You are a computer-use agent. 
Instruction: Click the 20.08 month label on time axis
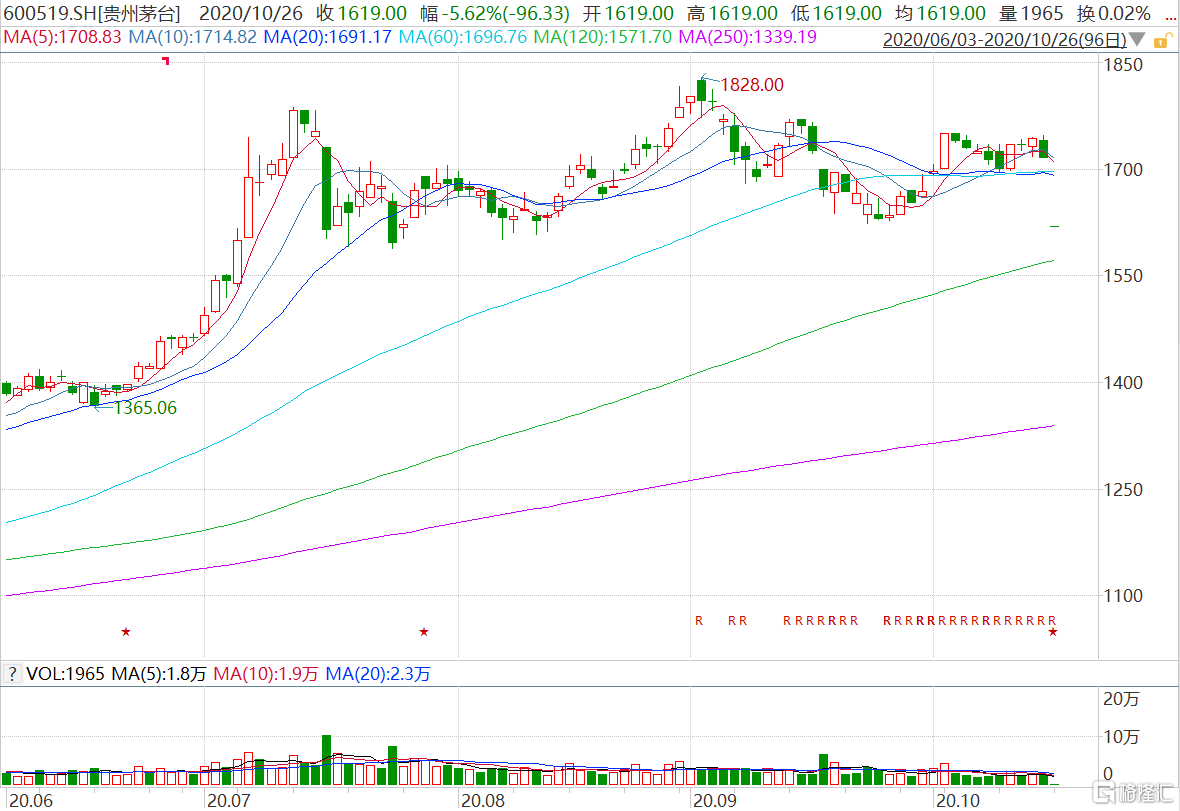(483, 800)
